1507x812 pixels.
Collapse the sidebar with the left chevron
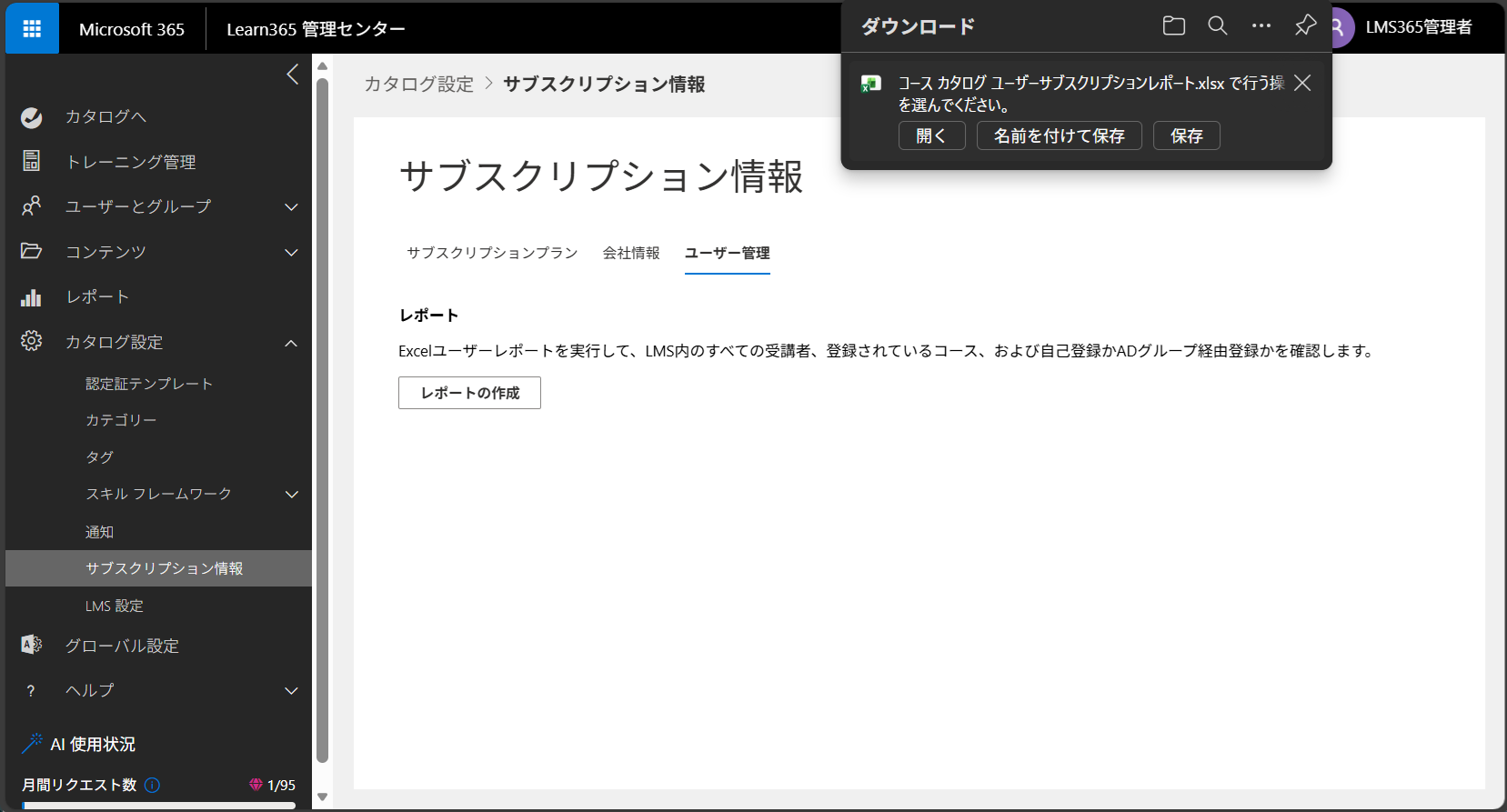(293, 75)
